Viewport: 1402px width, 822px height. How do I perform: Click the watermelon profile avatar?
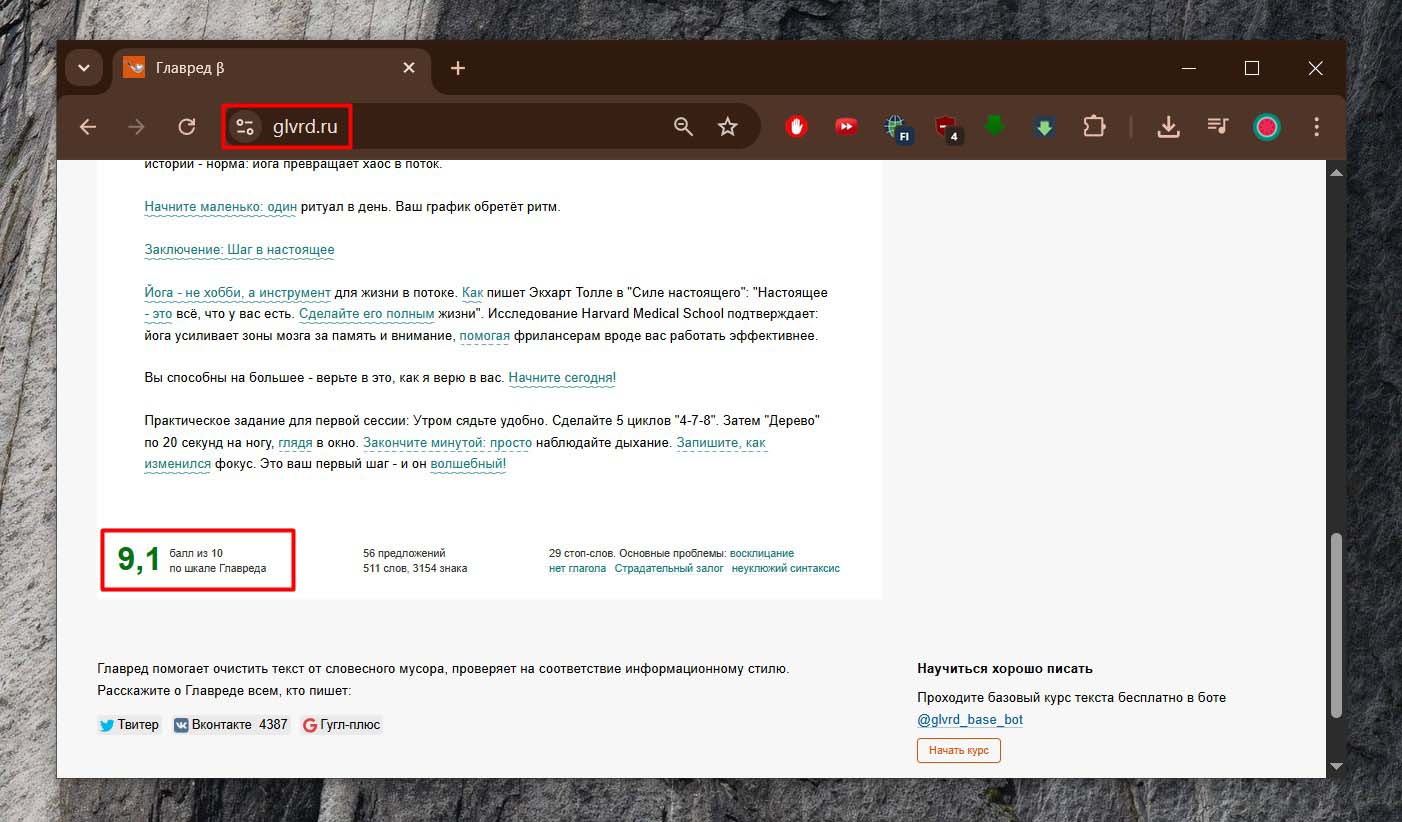(x=1267, y=127)
